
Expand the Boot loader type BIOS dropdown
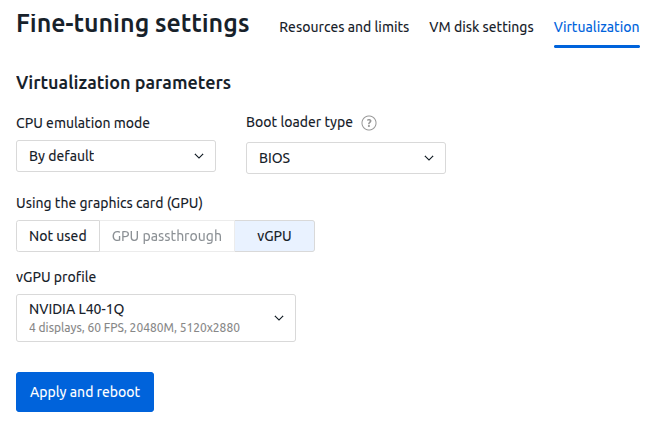[346, 158]
